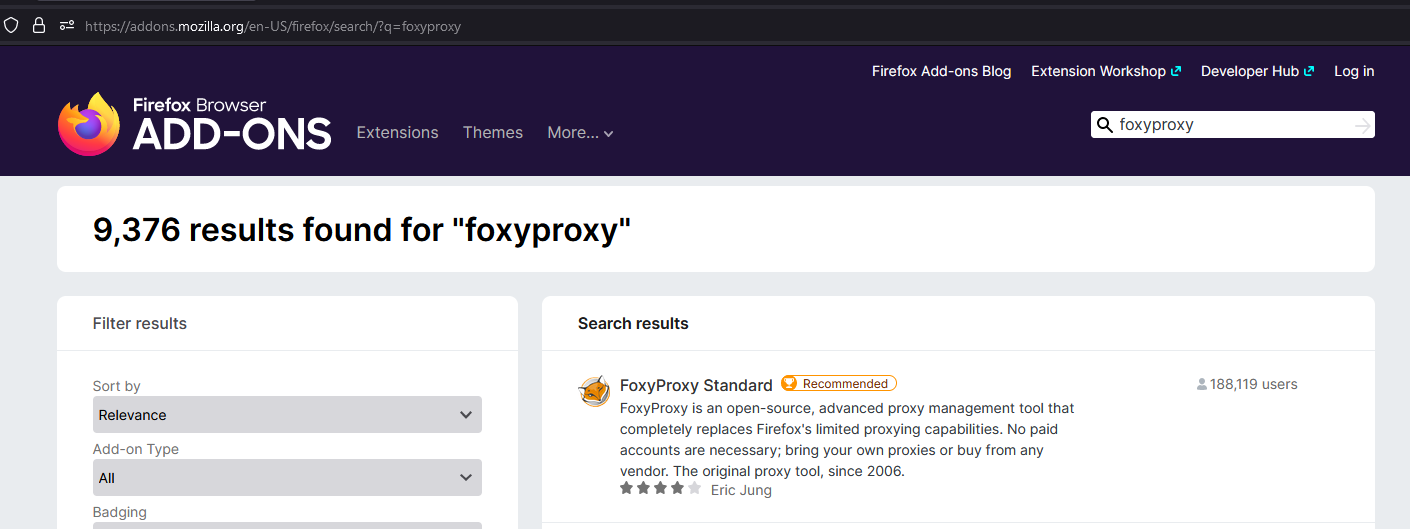Click the star rating of FoxyProxy Standard

point(660,488)
